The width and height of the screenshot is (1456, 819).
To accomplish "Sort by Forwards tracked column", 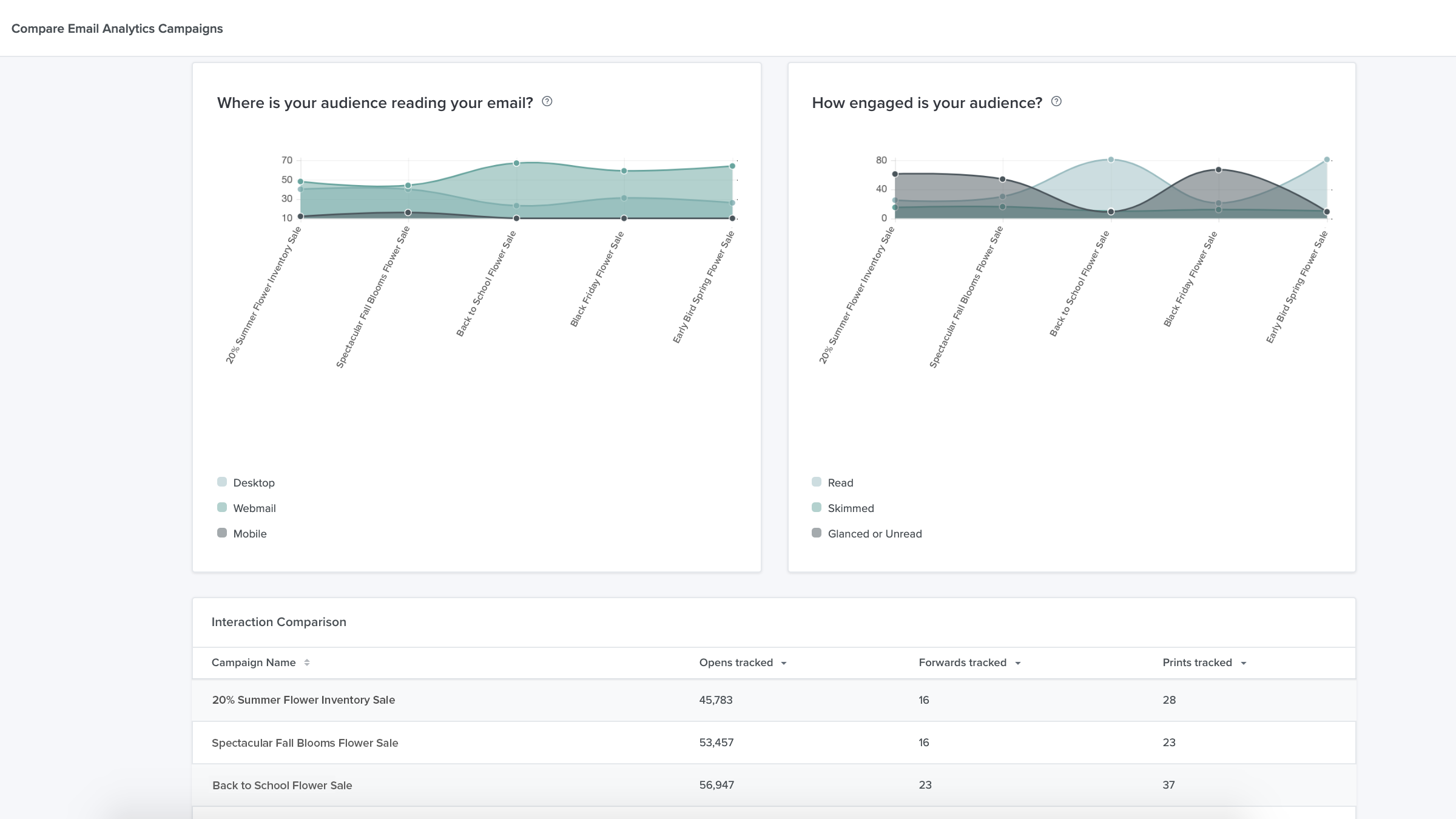I will pyautogui.click(x=962, y=662).
